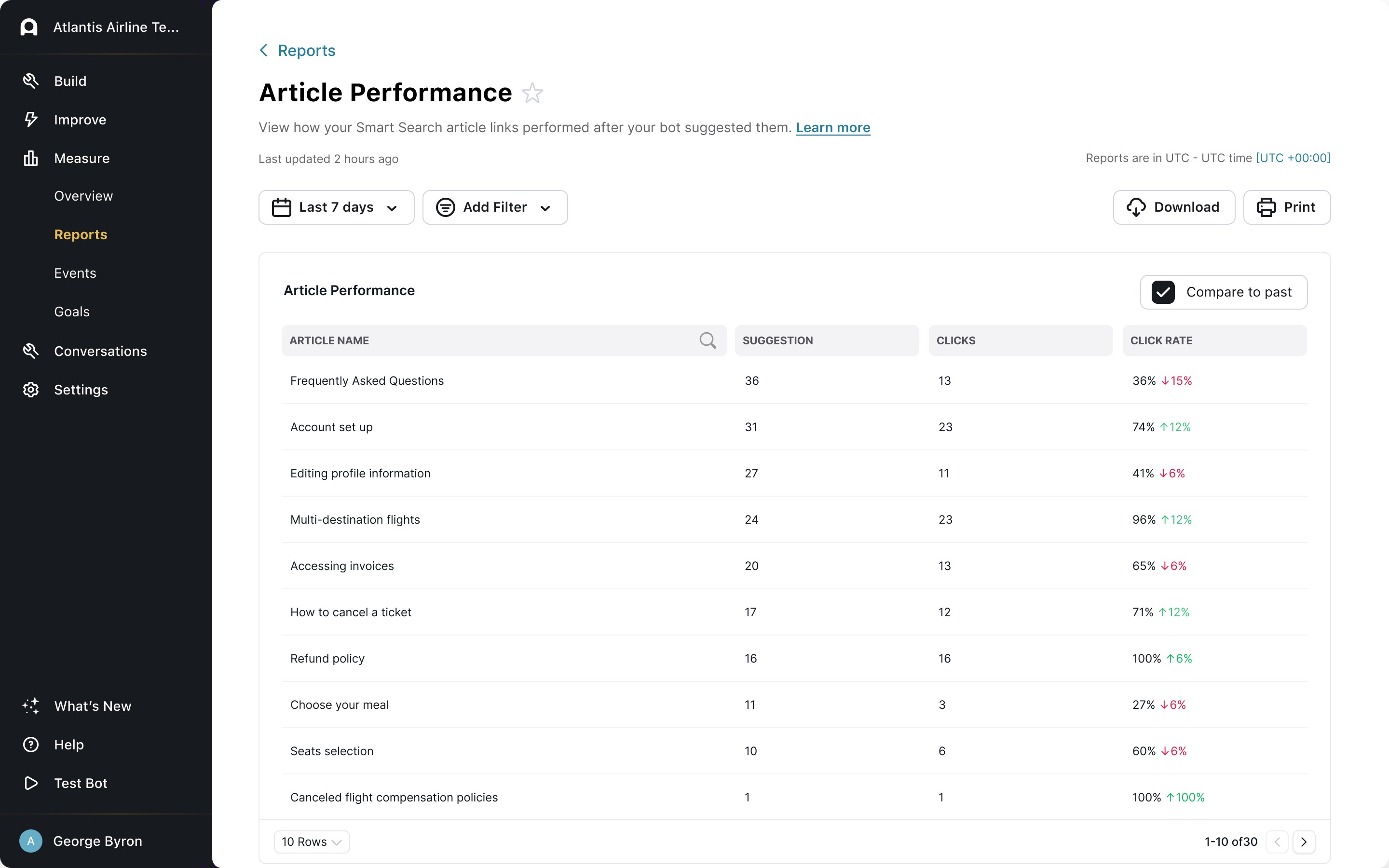1389x868 pixels.
Task: Click the search icon in Article Name column
Action: point(707,340)
